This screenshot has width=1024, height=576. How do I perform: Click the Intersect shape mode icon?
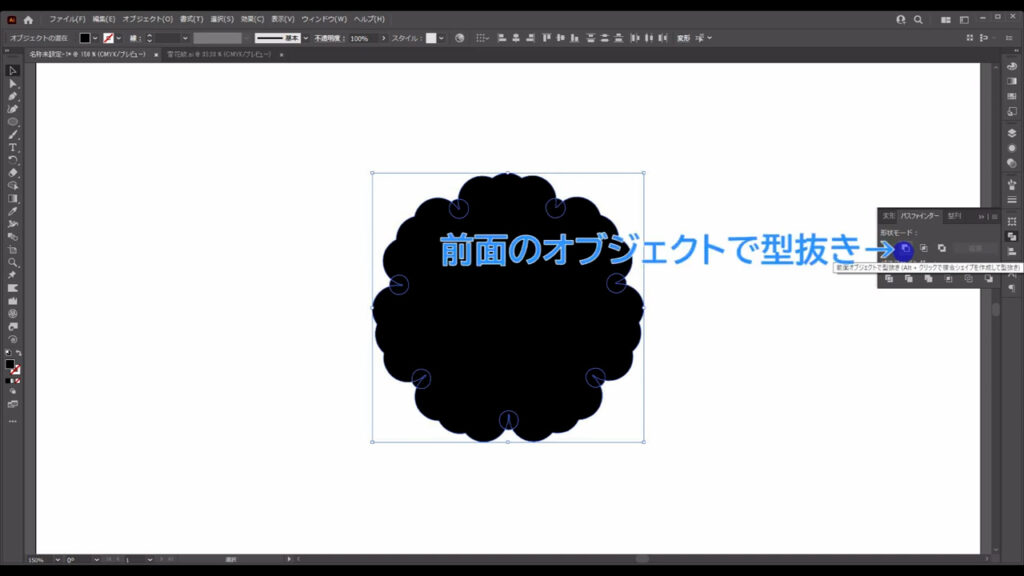(923, 248)
